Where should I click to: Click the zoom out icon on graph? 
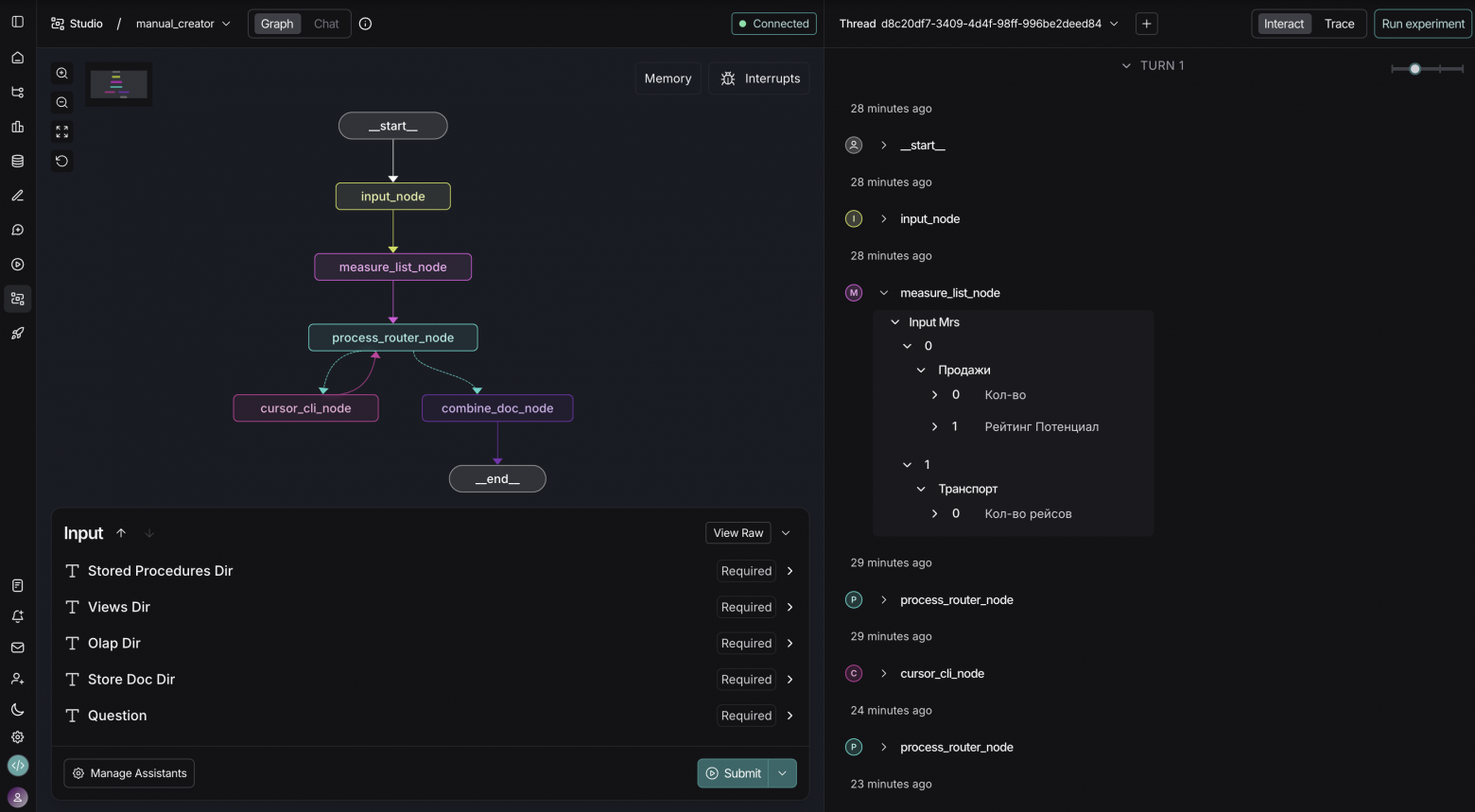pos(62,103)
